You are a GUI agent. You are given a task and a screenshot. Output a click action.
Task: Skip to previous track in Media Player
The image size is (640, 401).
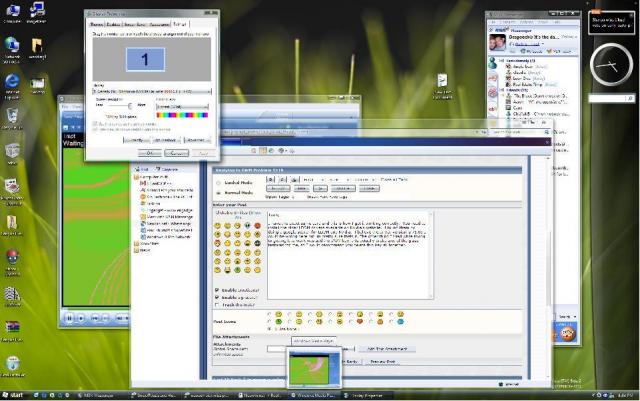click(95, 318)
